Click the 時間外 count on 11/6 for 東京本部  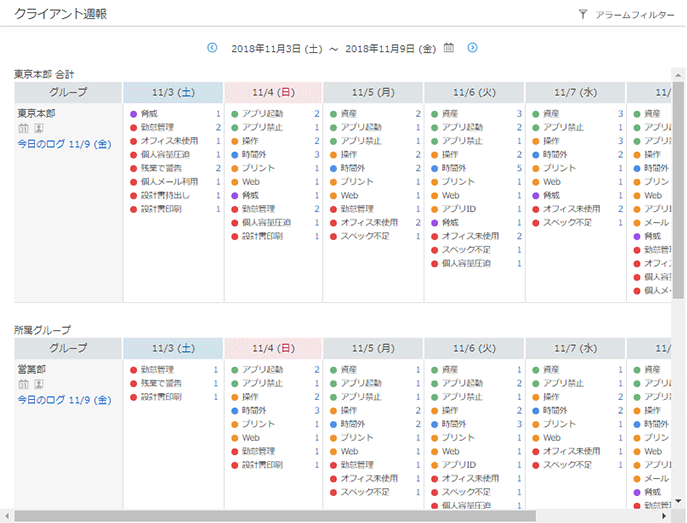coord(520,169)
